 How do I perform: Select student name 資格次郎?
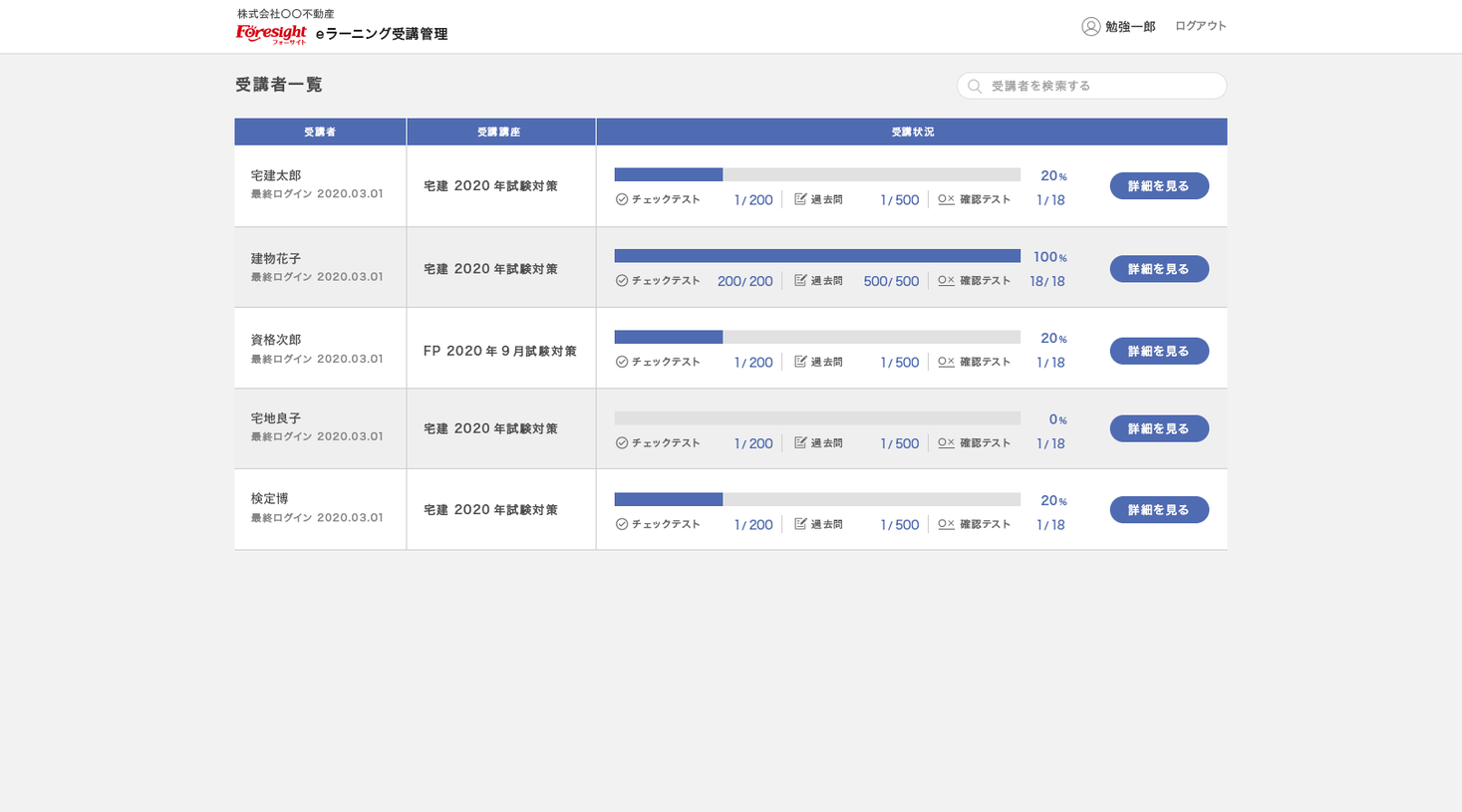(276, 340)
